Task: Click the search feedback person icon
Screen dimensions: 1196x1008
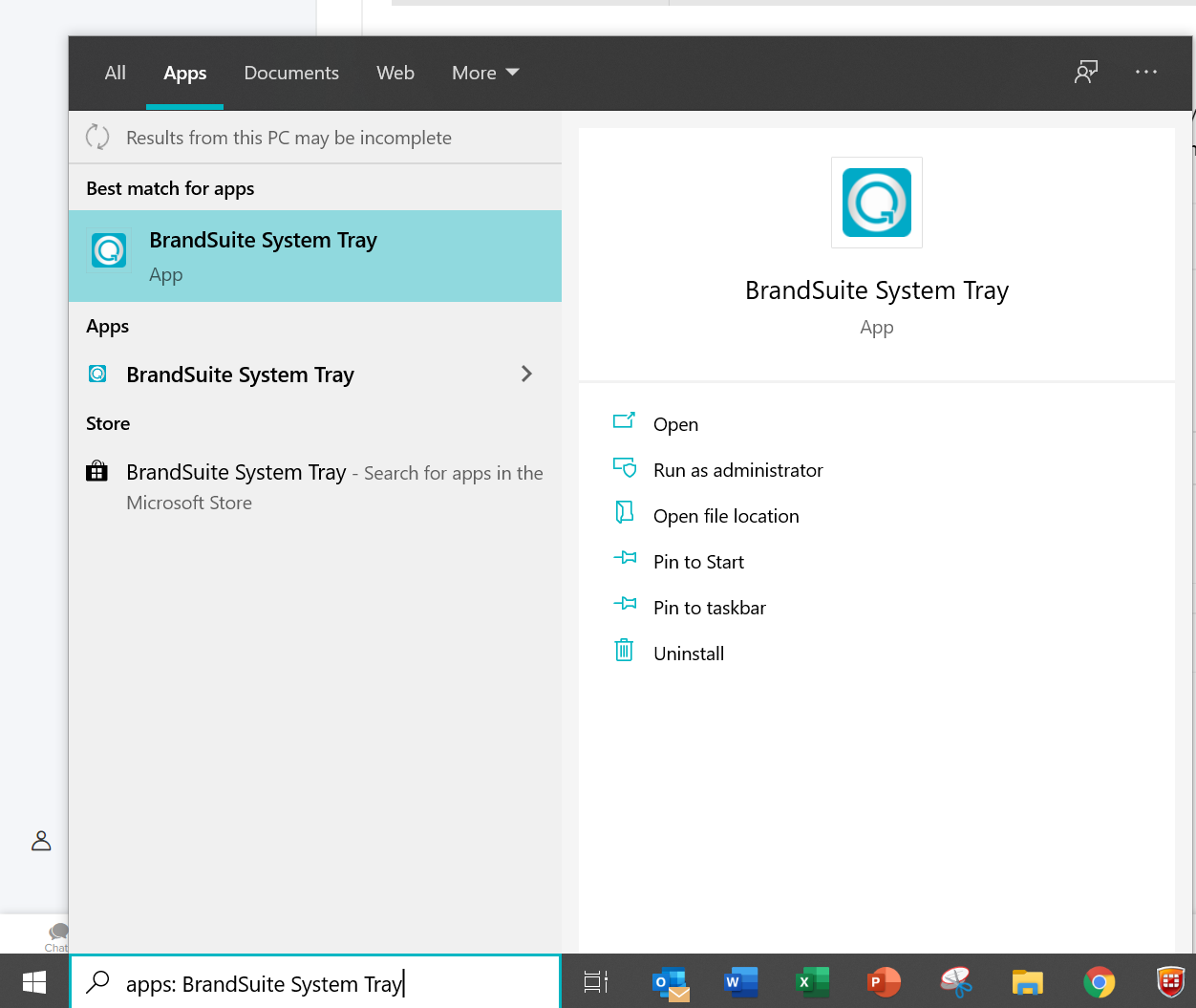Action: [x=1086, y=73]
